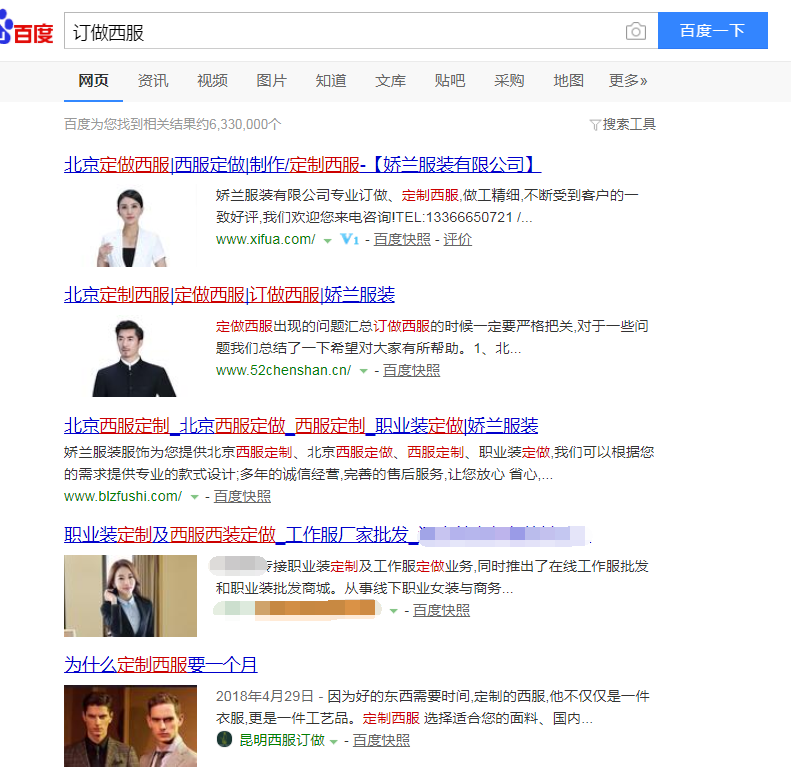Open Baidu home via the logo

point(26,29)
